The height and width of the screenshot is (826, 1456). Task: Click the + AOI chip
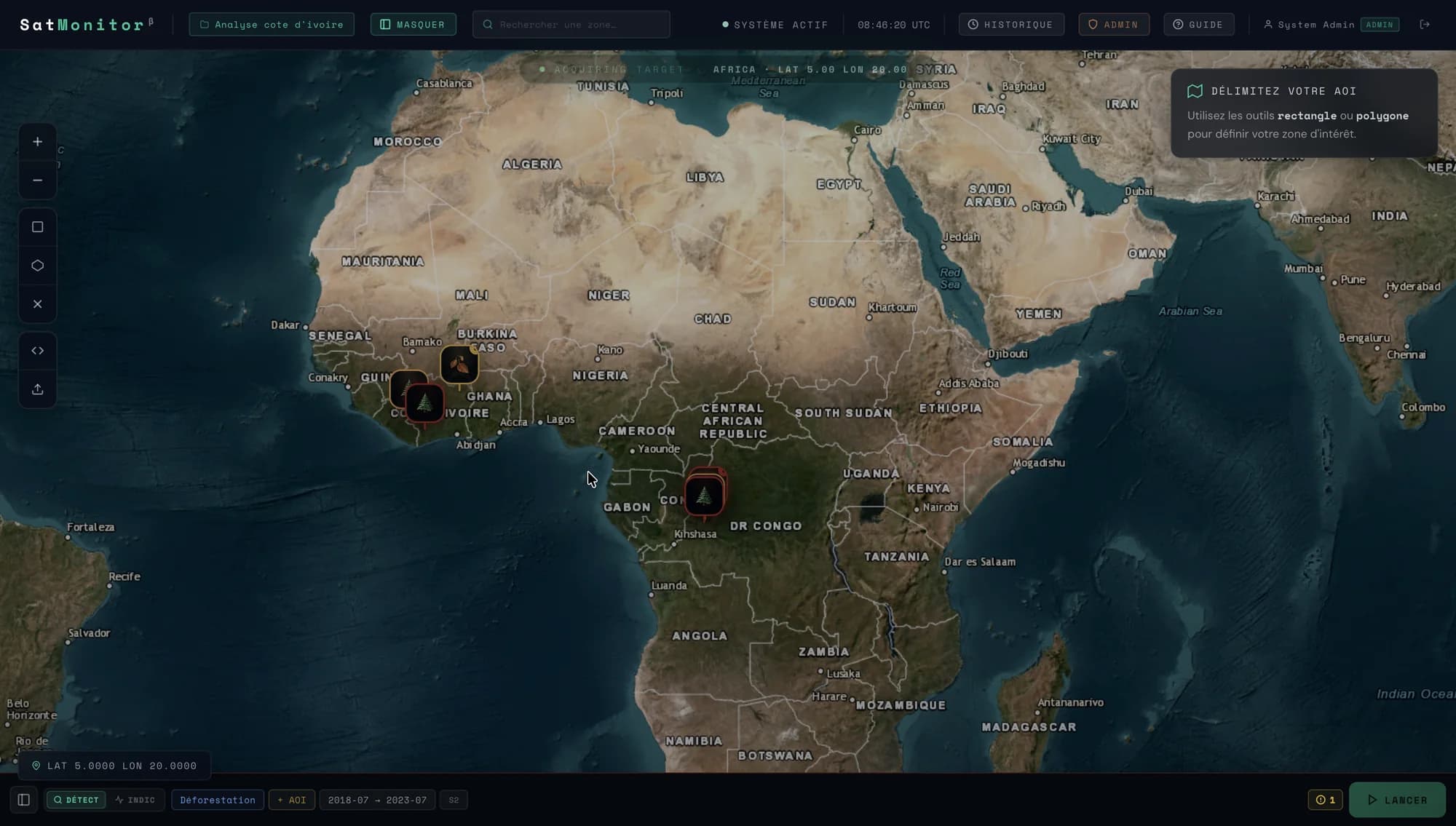[x=292, y=800]
